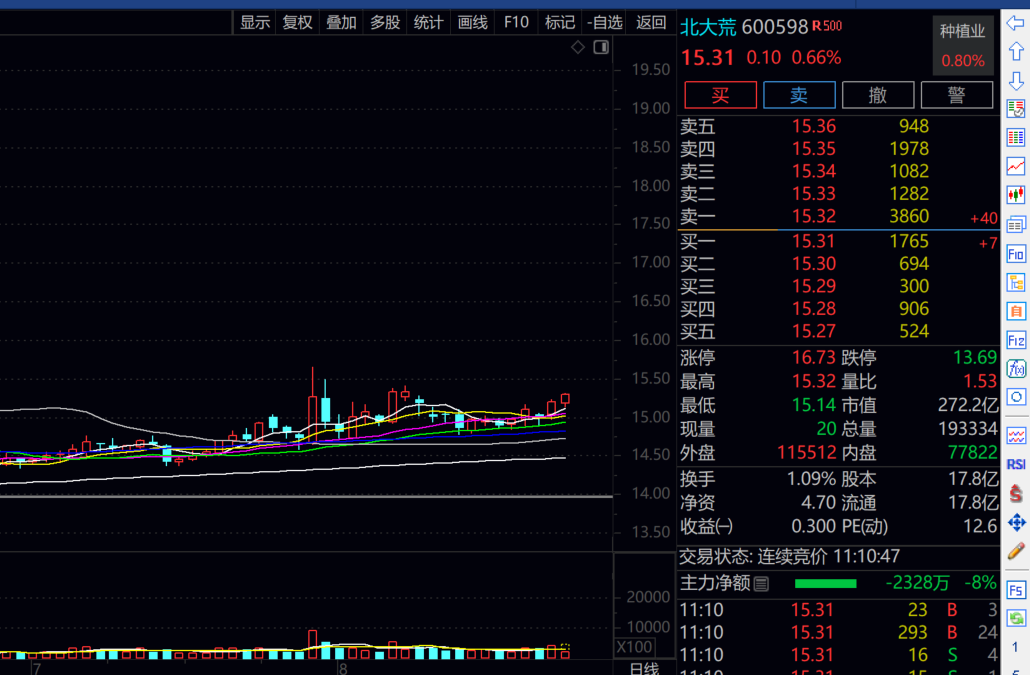
Task: Open the multi-line wave indicator icon
Action: pyautogui.click(x=1016, y=435)
